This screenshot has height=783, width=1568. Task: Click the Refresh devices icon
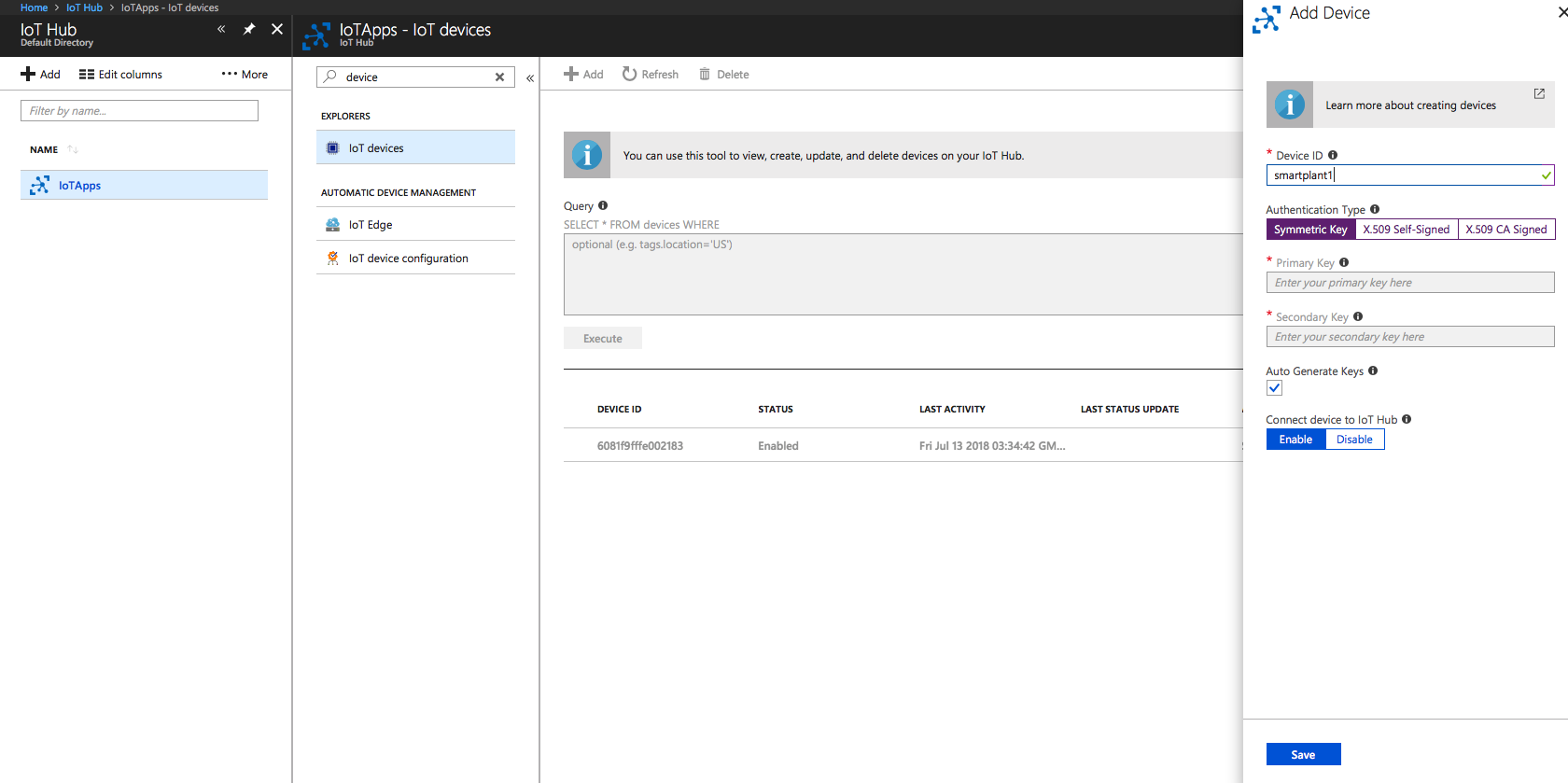pyautogui.click(x=630, y=75)
